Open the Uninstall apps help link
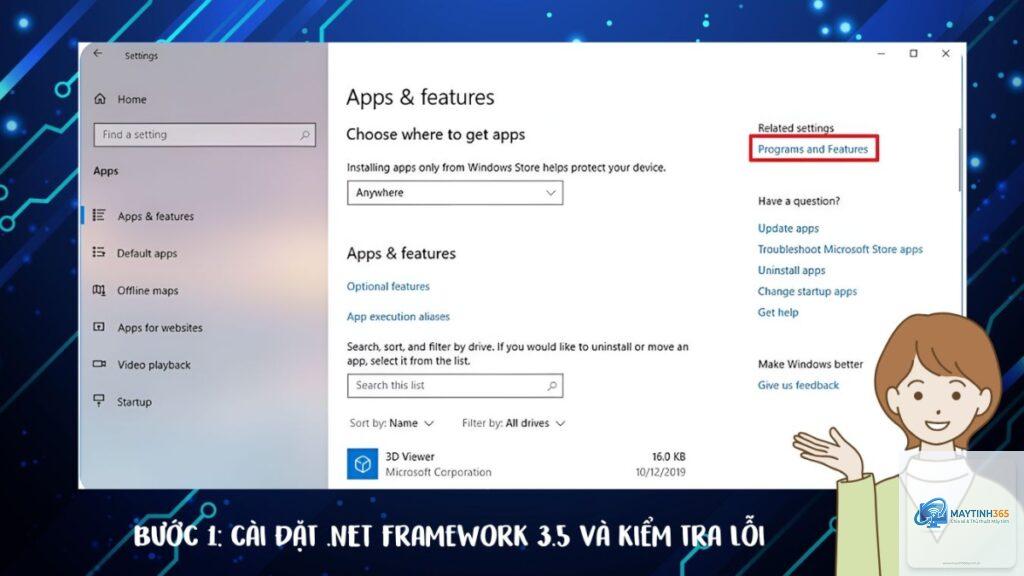 pos(792,270)
